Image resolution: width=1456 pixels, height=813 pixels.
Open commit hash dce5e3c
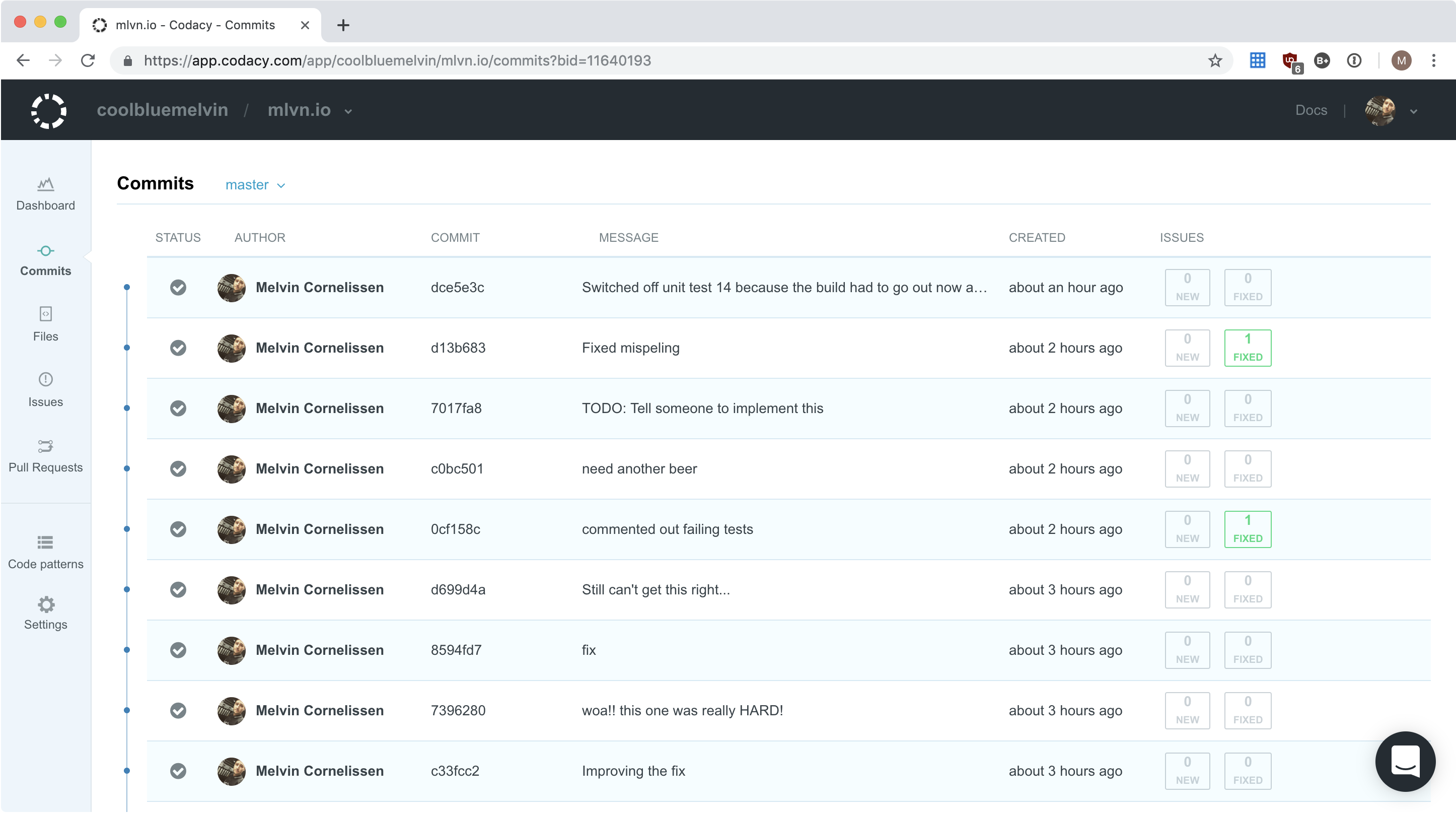click(457, 287)
